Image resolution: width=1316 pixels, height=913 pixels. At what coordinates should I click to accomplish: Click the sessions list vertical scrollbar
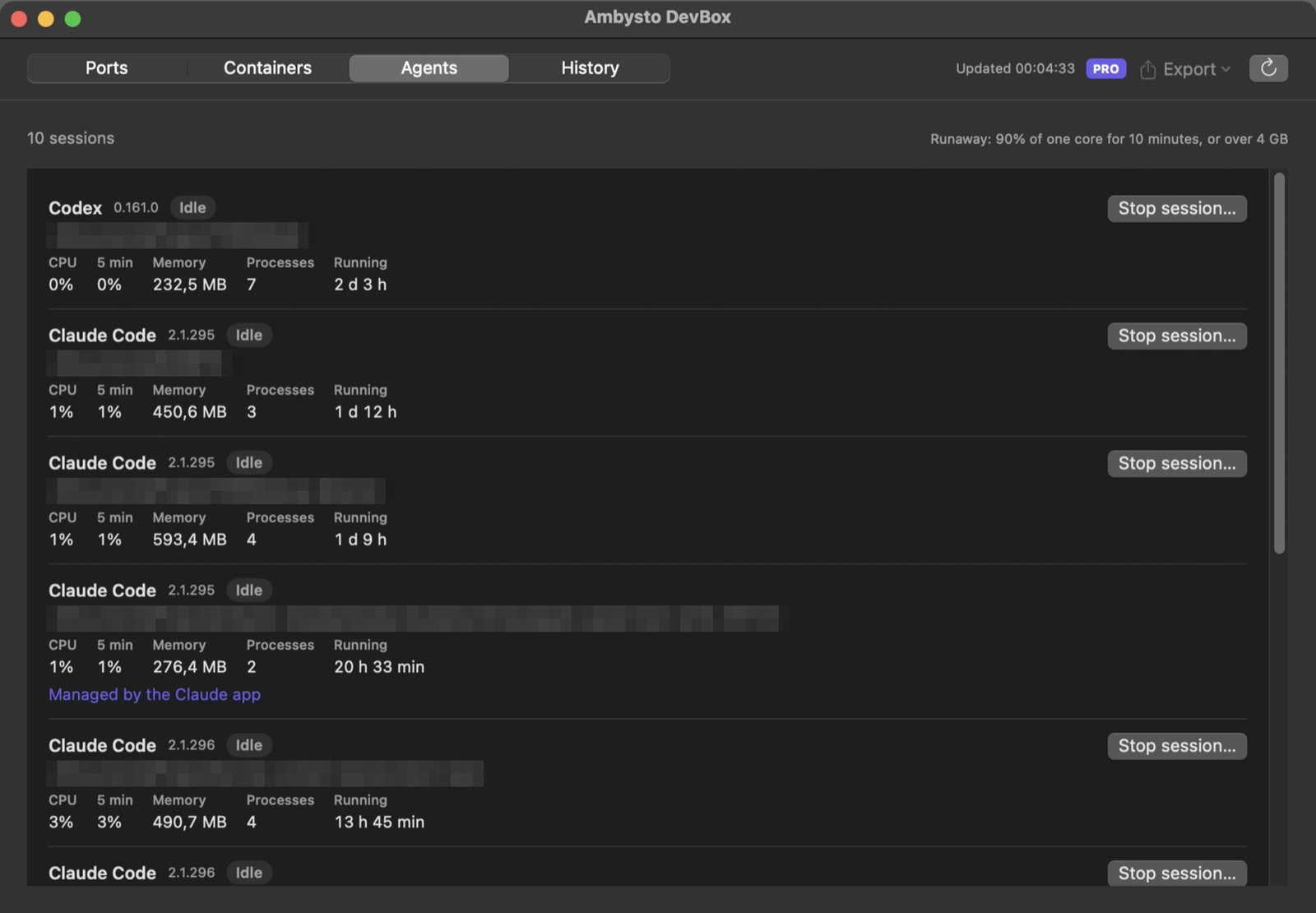point(1279,363)
